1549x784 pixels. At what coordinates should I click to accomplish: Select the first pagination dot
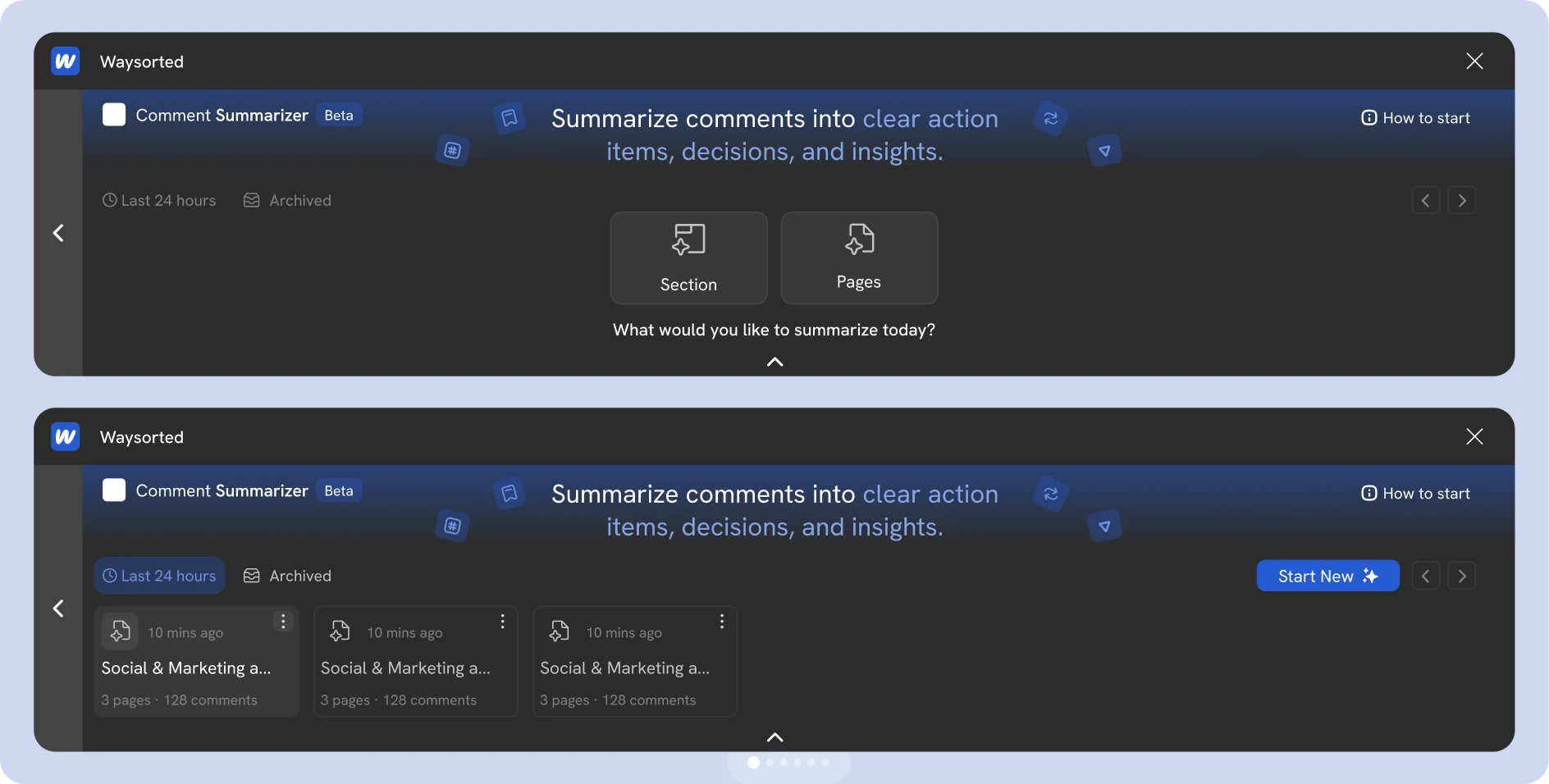coord(753,763)
